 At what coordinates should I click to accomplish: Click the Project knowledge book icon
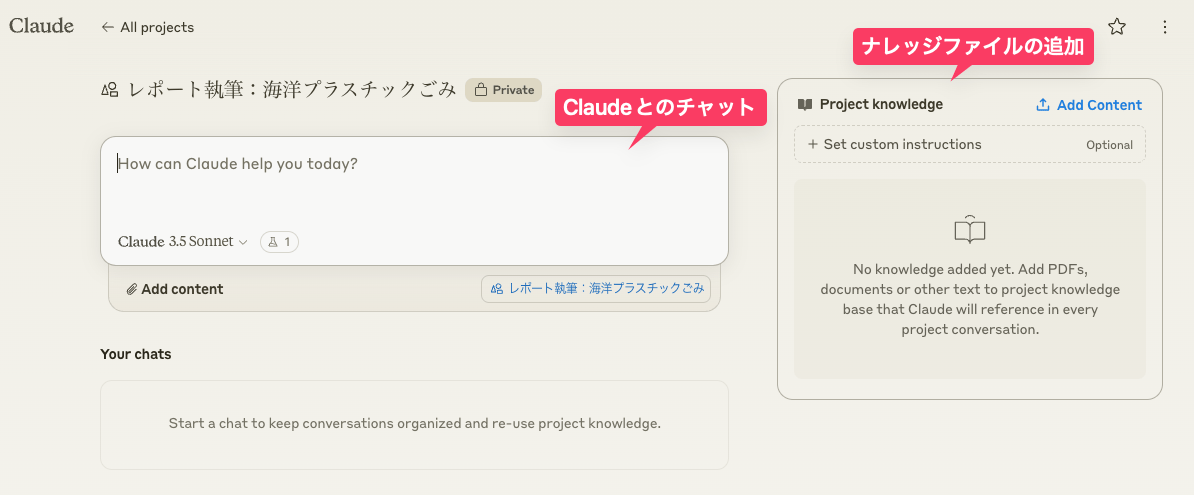[805, 105]
